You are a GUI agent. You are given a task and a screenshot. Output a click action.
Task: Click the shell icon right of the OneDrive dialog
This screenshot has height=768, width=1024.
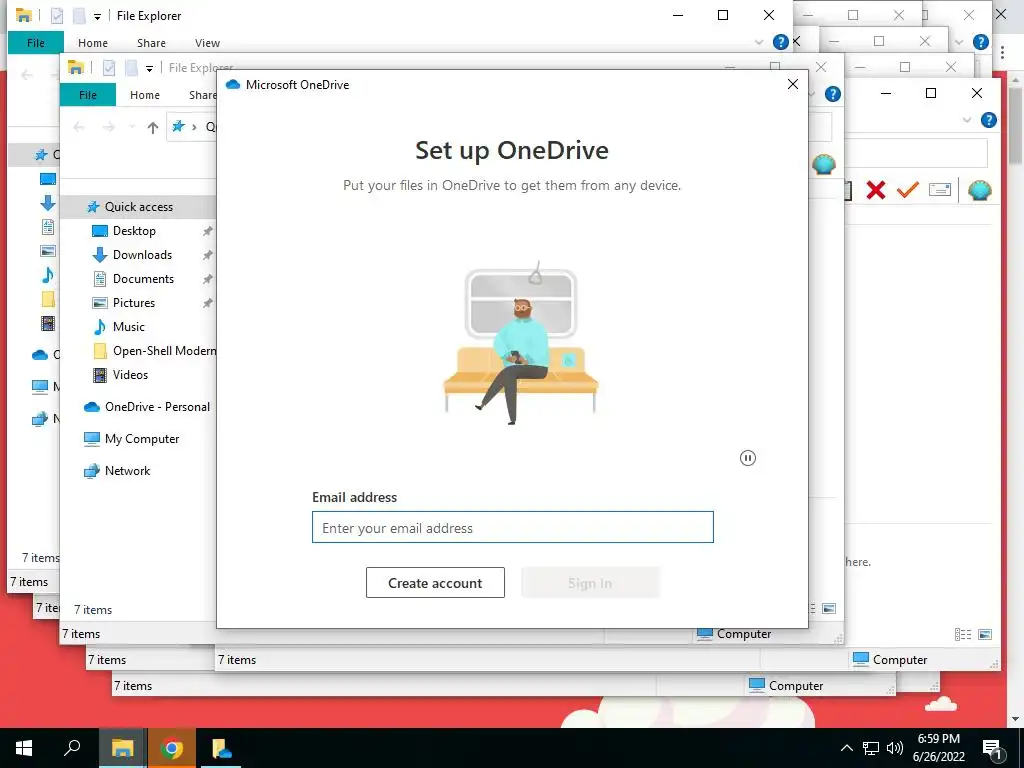pos(824,164)
